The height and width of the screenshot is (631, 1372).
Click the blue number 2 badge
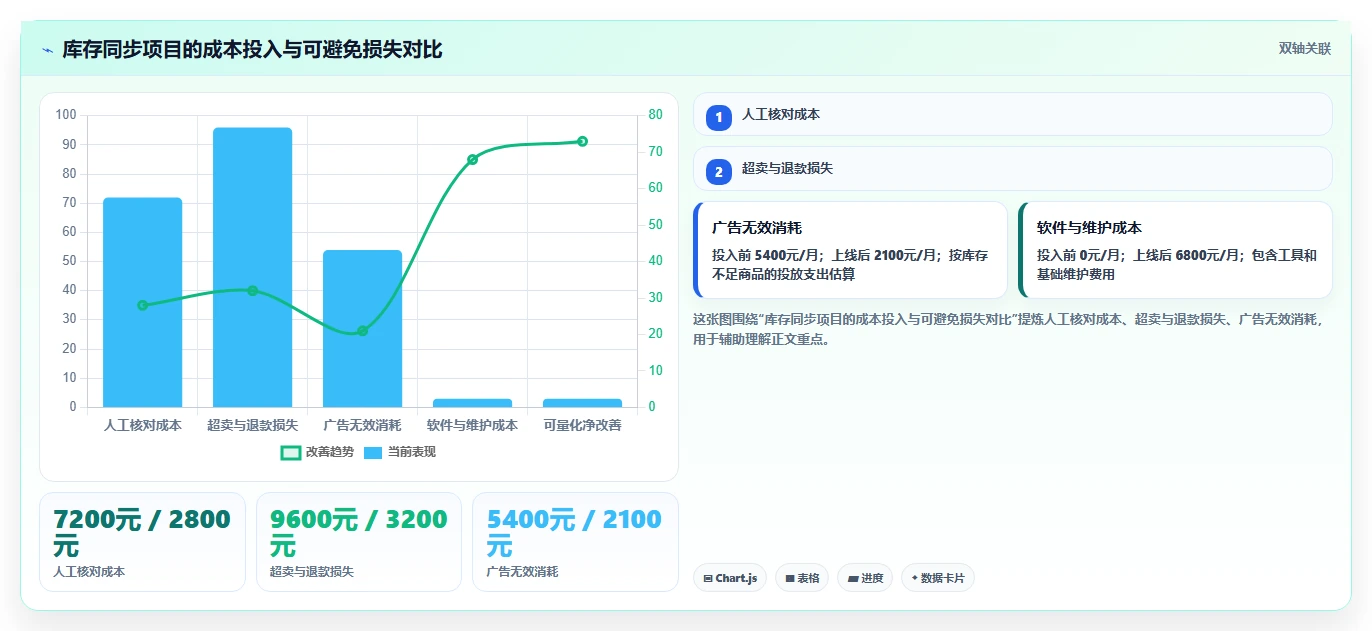click(x=718, y=172)
